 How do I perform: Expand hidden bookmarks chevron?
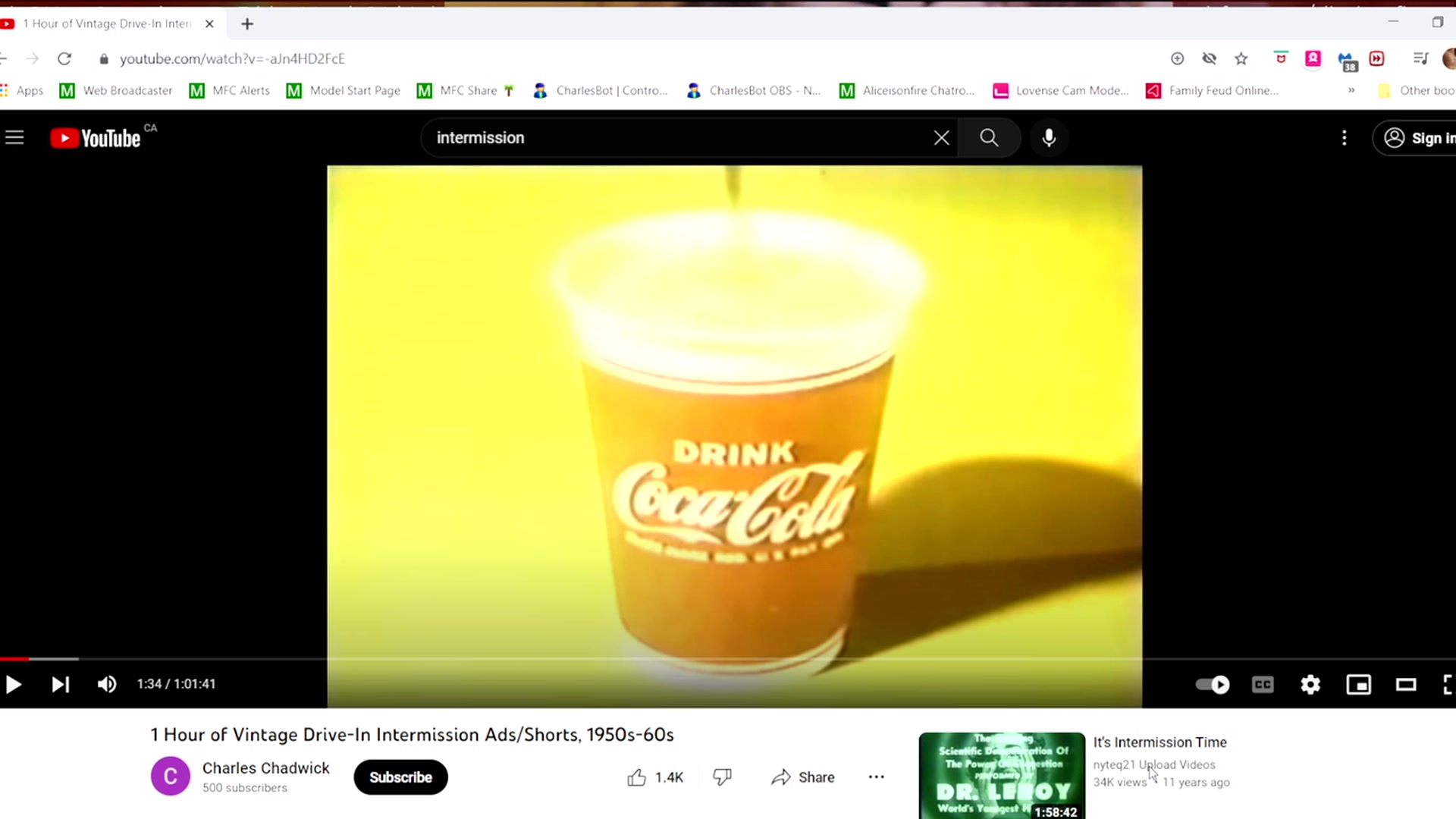click(1351, 90)
